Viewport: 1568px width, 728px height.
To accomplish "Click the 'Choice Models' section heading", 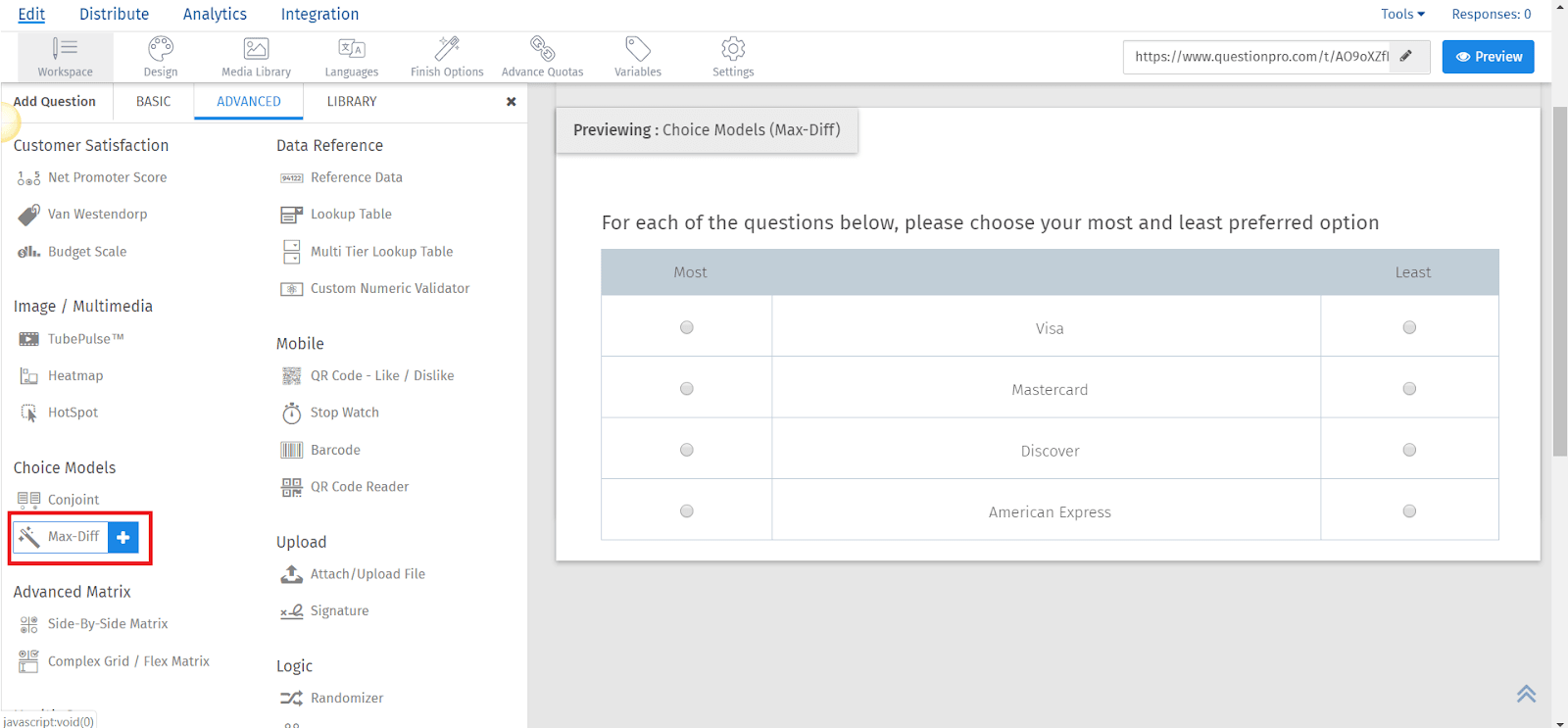I will pyautogui.click(x=65, y=468).
